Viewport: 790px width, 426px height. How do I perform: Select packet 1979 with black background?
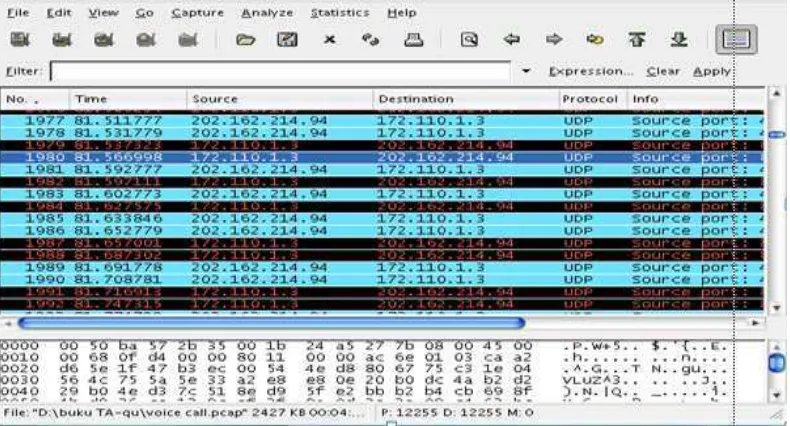pos(382,146)
